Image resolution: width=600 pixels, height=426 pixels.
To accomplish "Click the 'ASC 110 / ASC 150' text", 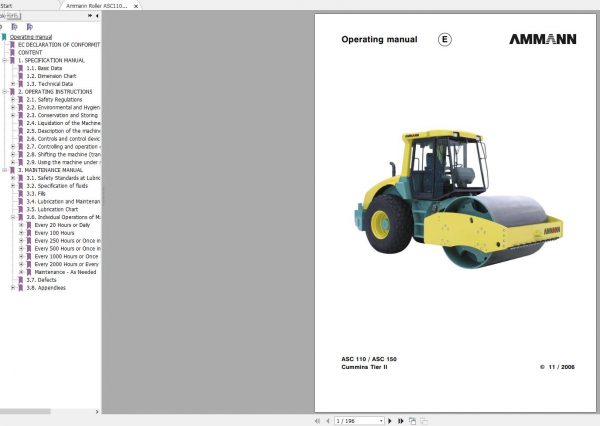I will (x=369, y=359).
